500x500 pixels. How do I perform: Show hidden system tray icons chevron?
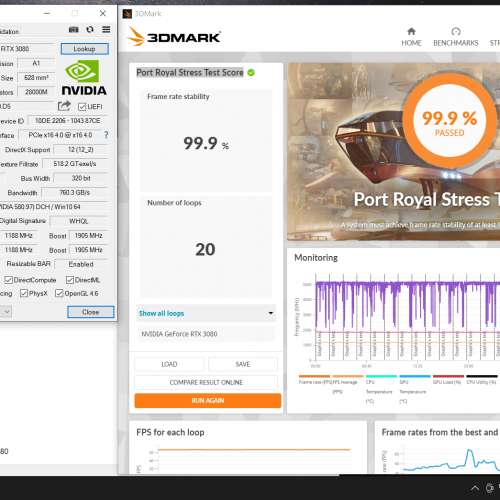(475, 488)
